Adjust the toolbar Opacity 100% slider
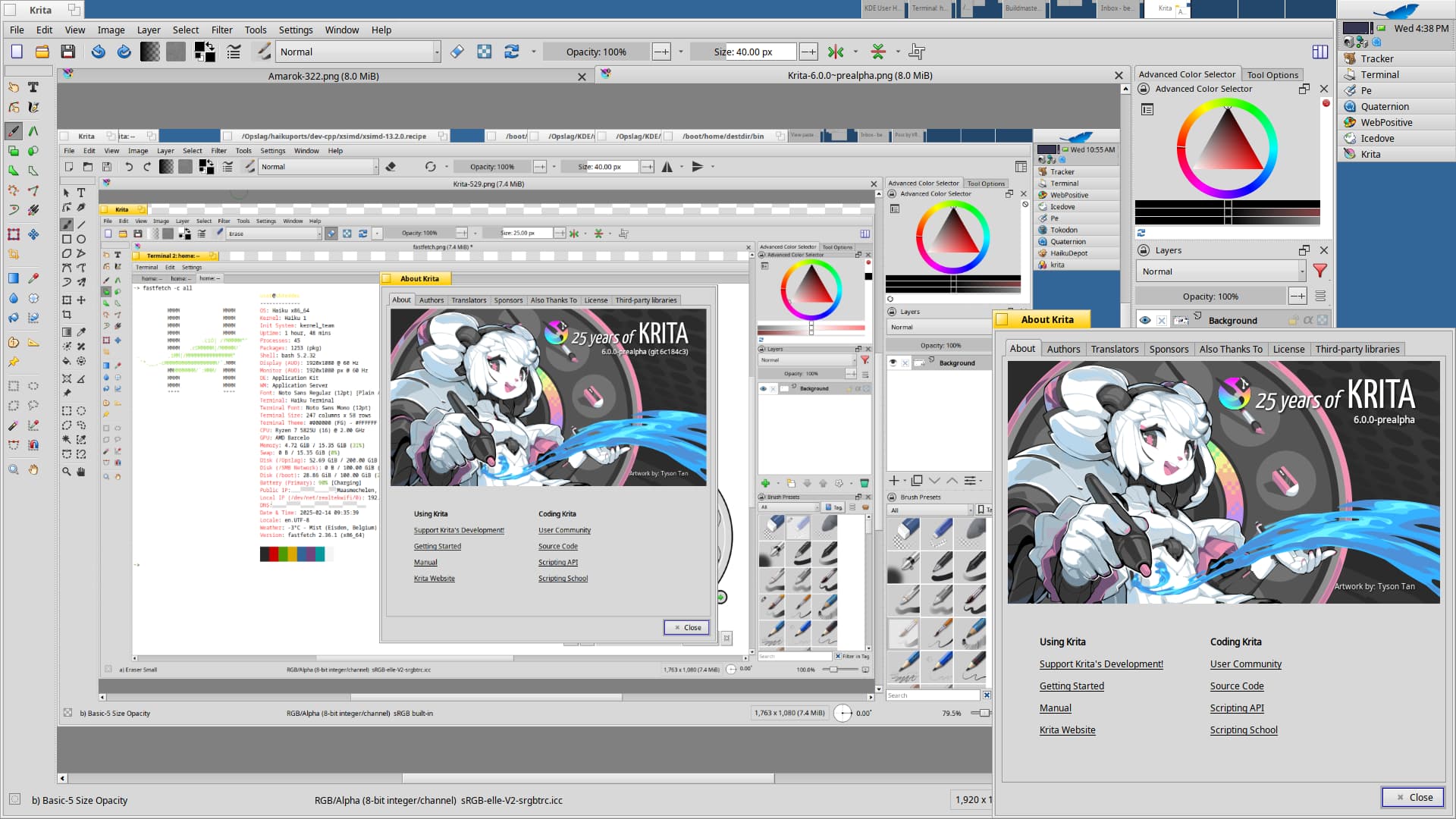This screenshot has width=1456, height=819. click(596, 52)
